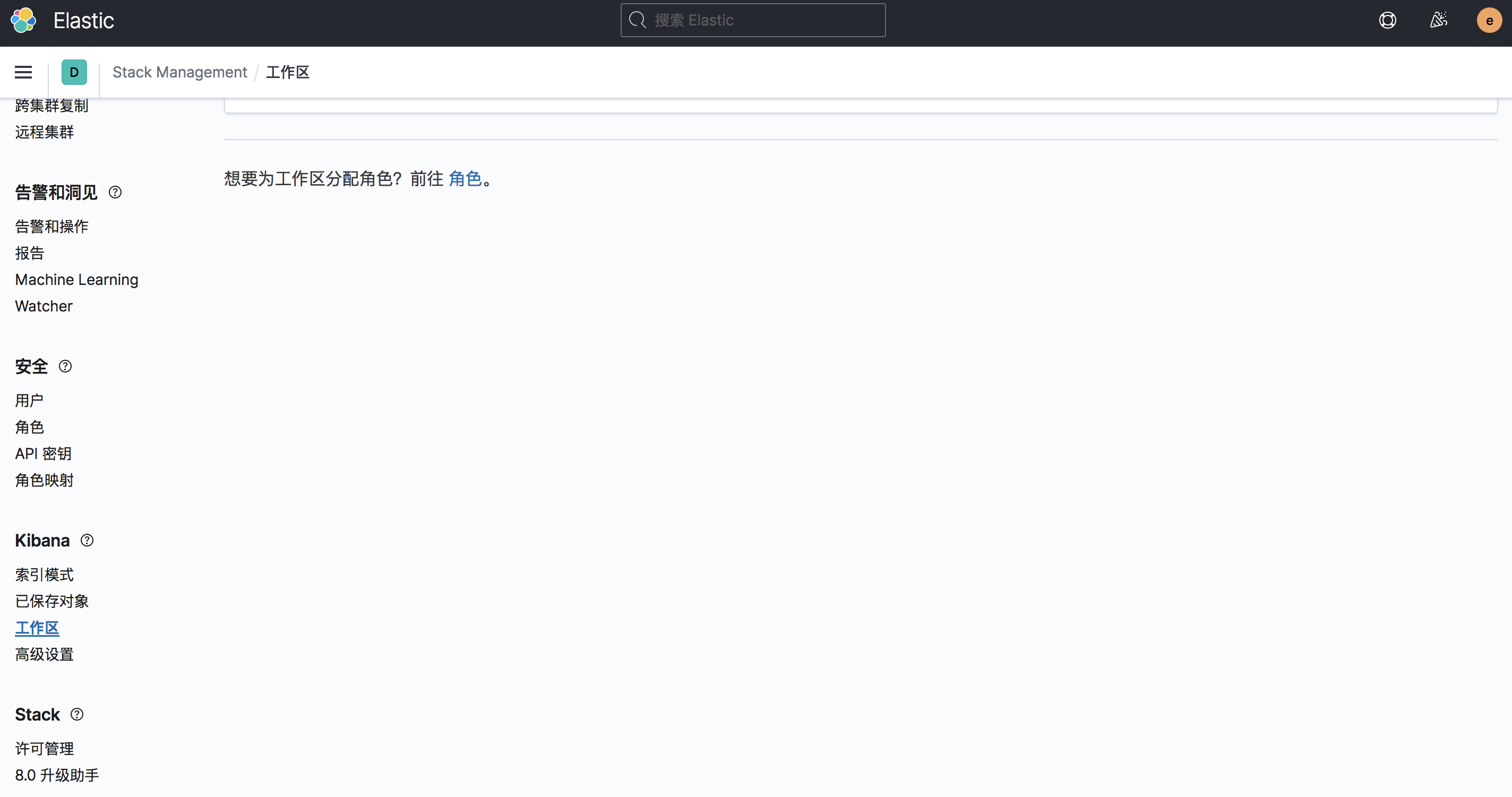Open the 8.0 升级助手 page
Viewport: 1512px width, 797px height.
(57, 774)
